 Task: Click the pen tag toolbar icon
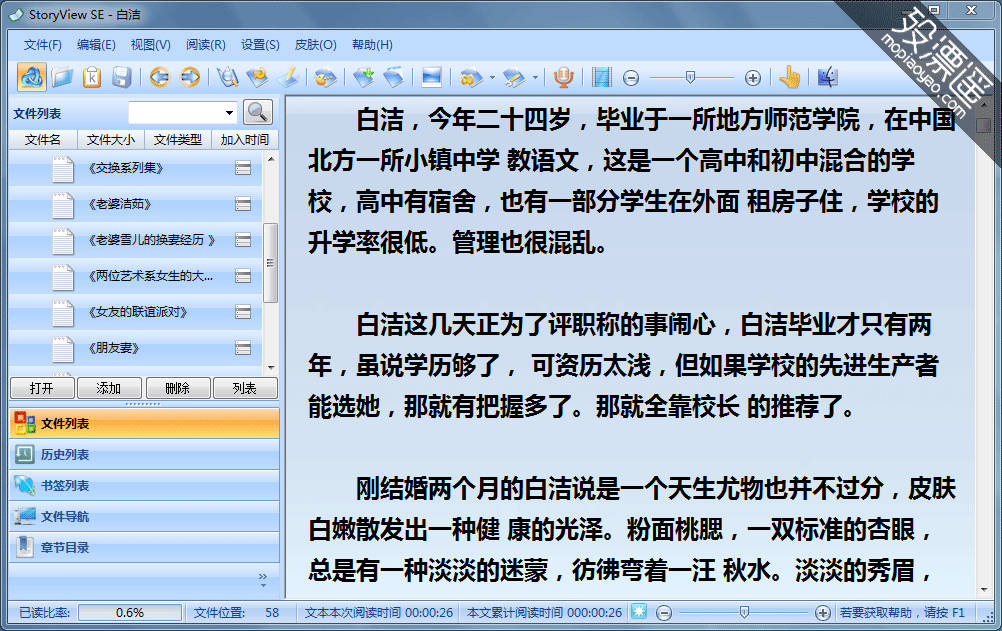[514, 78]
